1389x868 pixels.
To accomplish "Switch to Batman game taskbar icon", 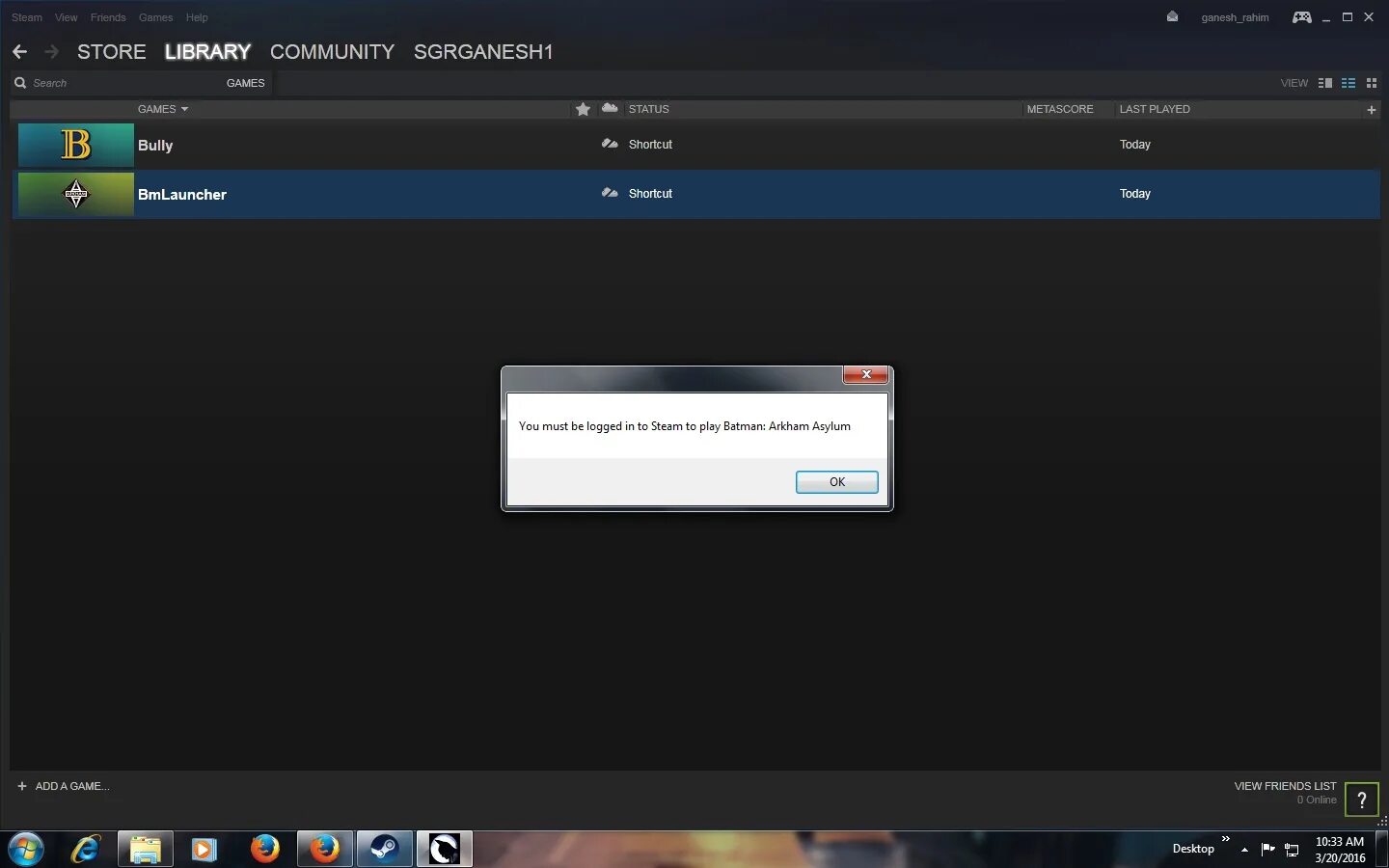I will [x=445, y=849].
